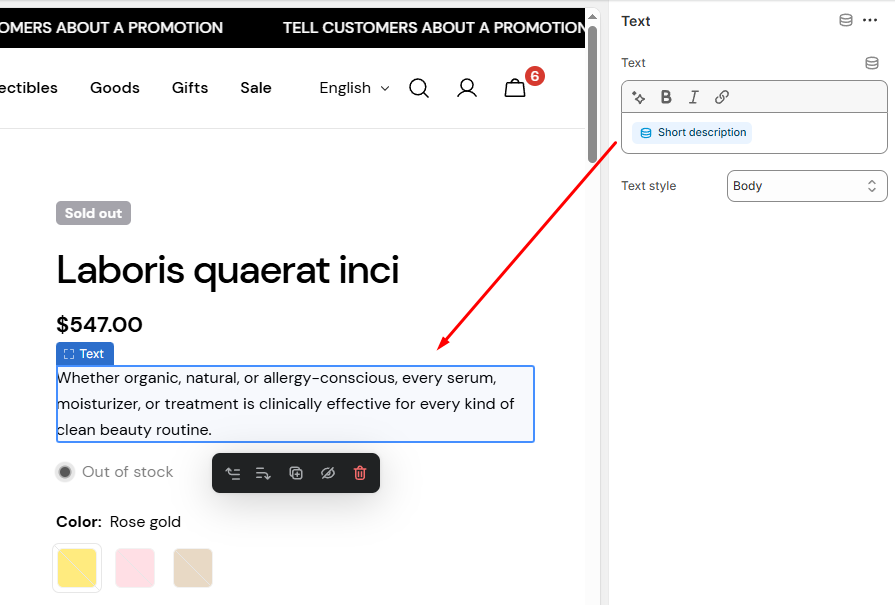895x605 pixels.
Task: Click the $547.00 price
Action: [x=99, y=325]
